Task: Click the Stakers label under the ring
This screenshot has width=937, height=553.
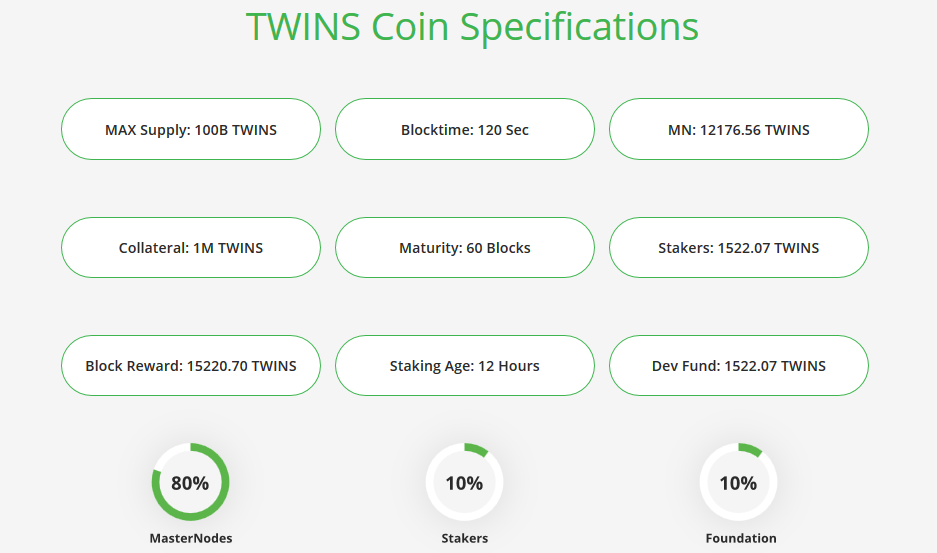Action: click(464, 538)
